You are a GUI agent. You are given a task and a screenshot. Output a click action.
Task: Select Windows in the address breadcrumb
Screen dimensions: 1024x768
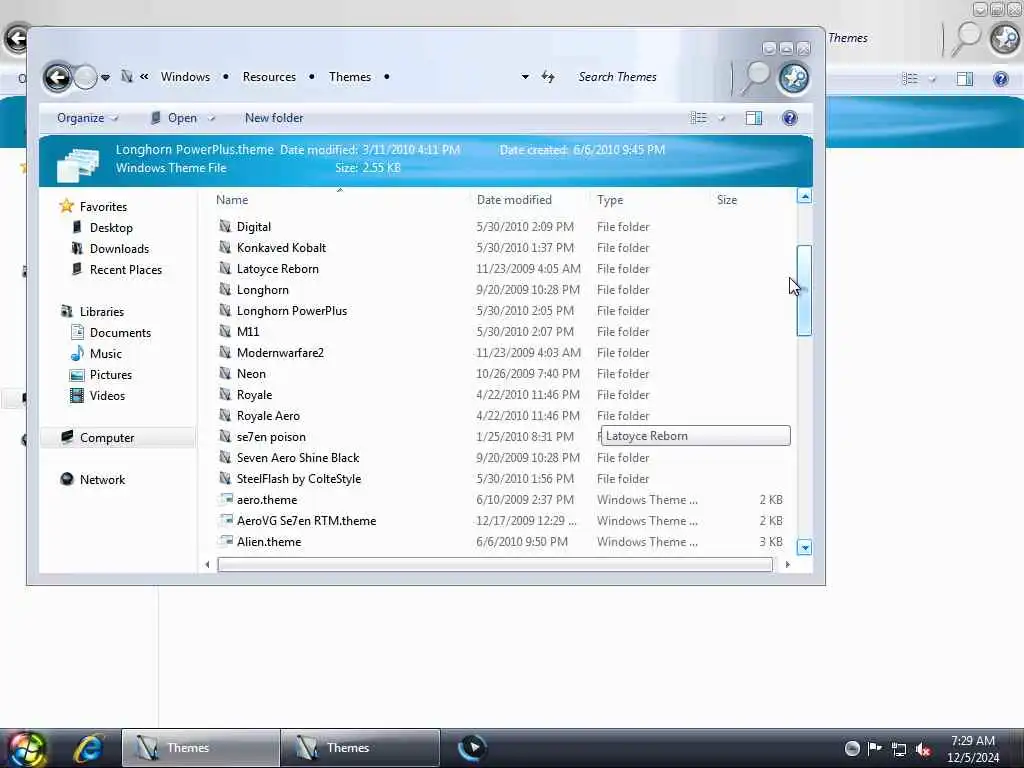185,77
